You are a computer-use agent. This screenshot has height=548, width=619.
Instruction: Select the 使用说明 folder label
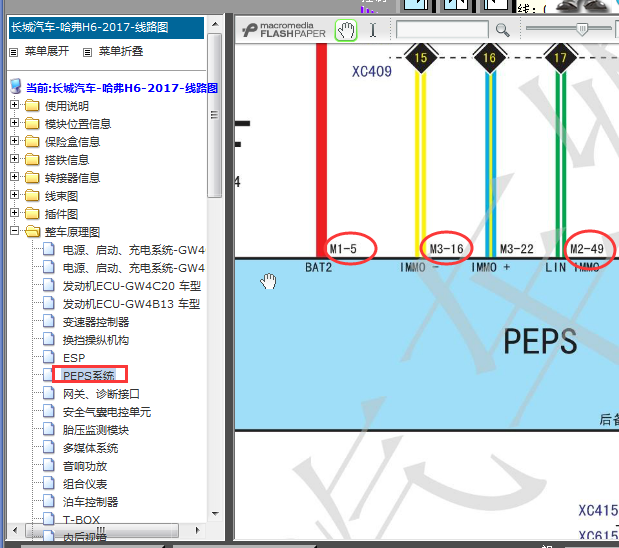pyautogui.click(x=67, y=106)
